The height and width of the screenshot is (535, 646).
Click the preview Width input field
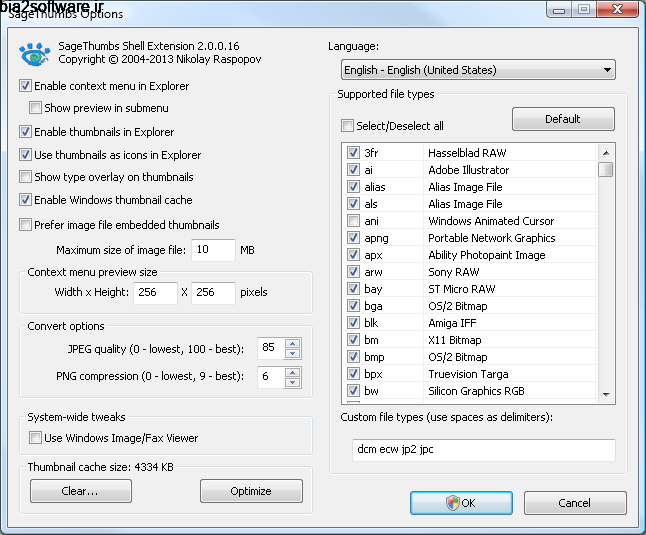(155, 292)
